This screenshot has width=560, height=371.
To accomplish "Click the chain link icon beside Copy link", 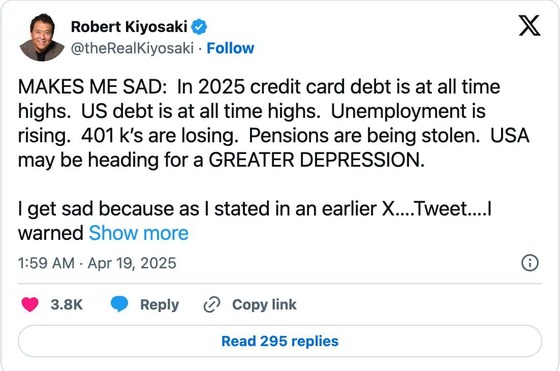I will [211, 305].
